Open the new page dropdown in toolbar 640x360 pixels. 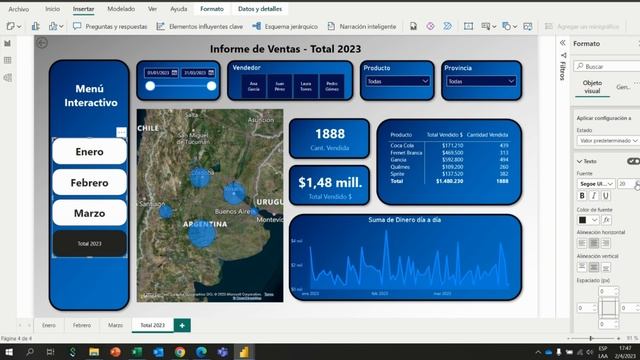point(13,27)
